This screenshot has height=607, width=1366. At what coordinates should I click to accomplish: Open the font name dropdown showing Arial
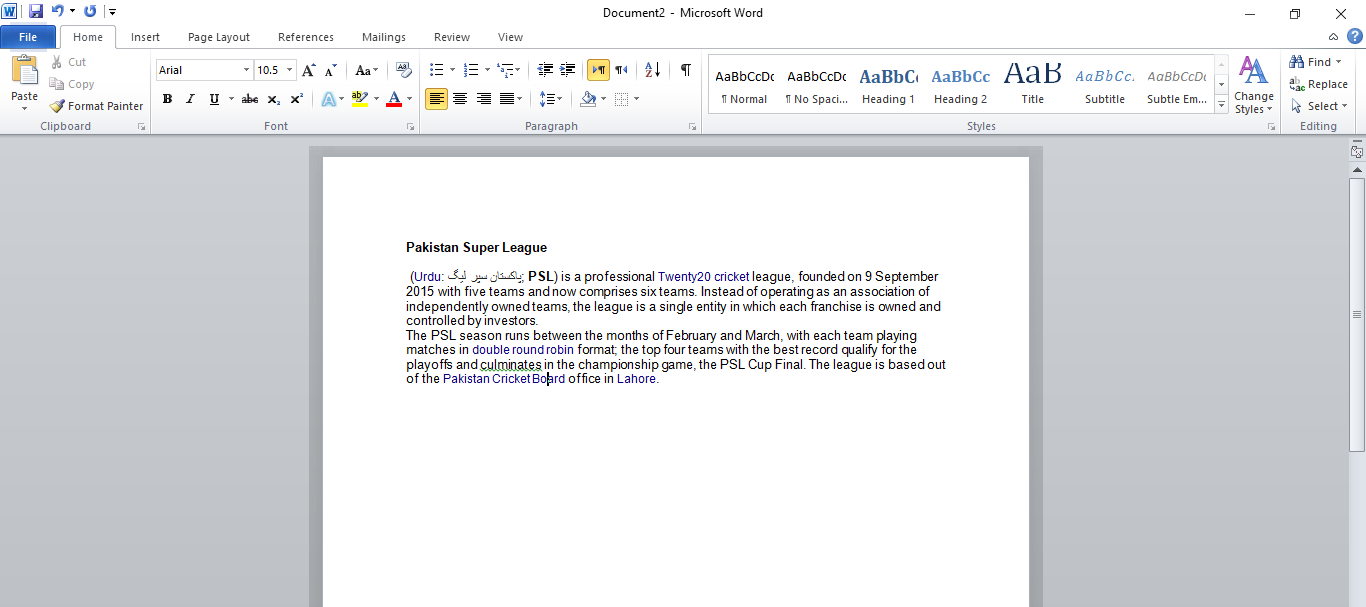(x=204, y=70)
